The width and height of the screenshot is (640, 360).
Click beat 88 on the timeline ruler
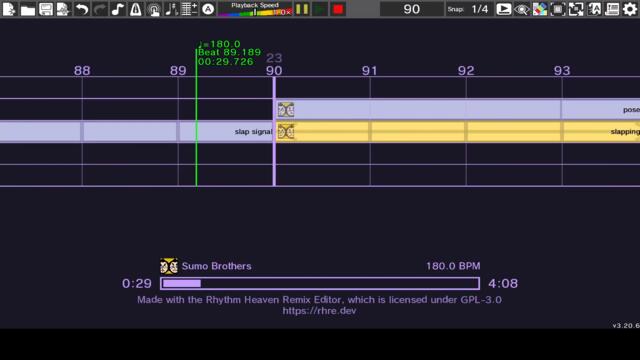(82, 71)
